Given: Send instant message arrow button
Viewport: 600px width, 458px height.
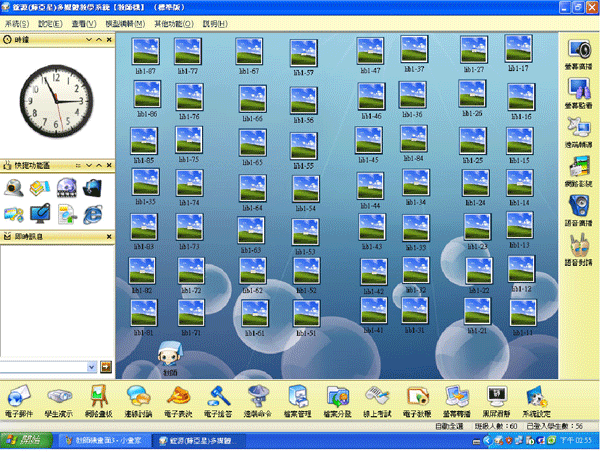Looking at the screenshot, I should coord(106,367).
